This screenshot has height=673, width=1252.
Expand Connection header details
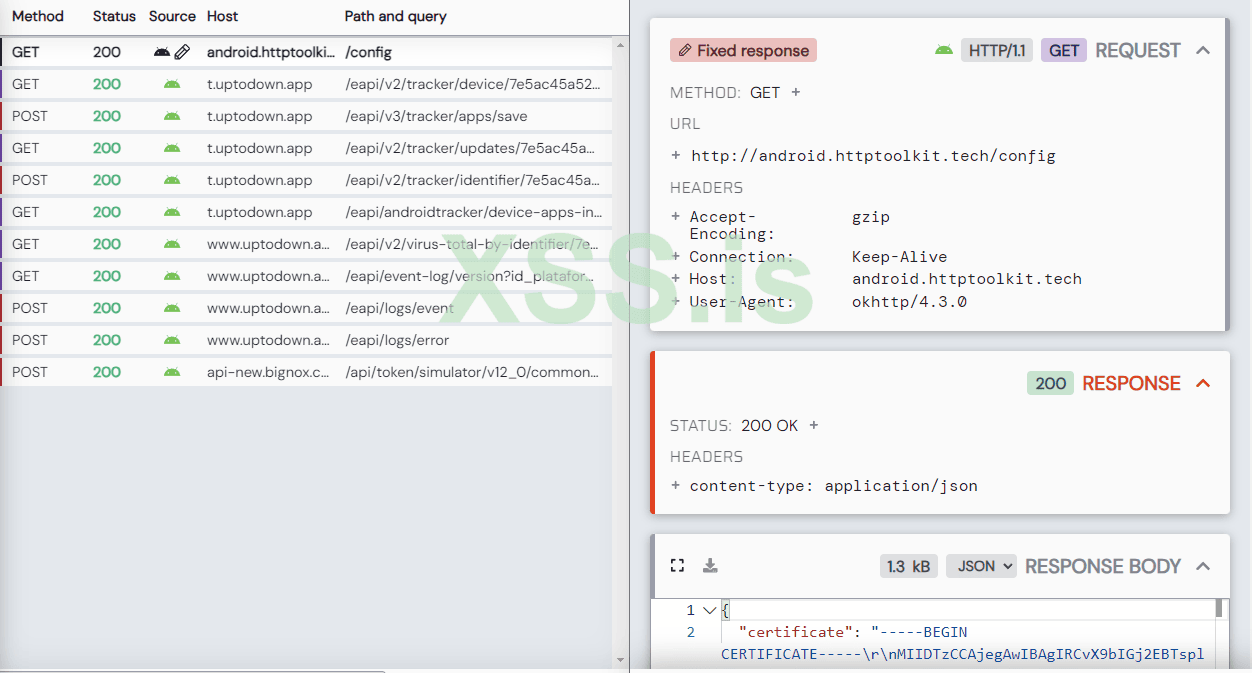(676, 257)
